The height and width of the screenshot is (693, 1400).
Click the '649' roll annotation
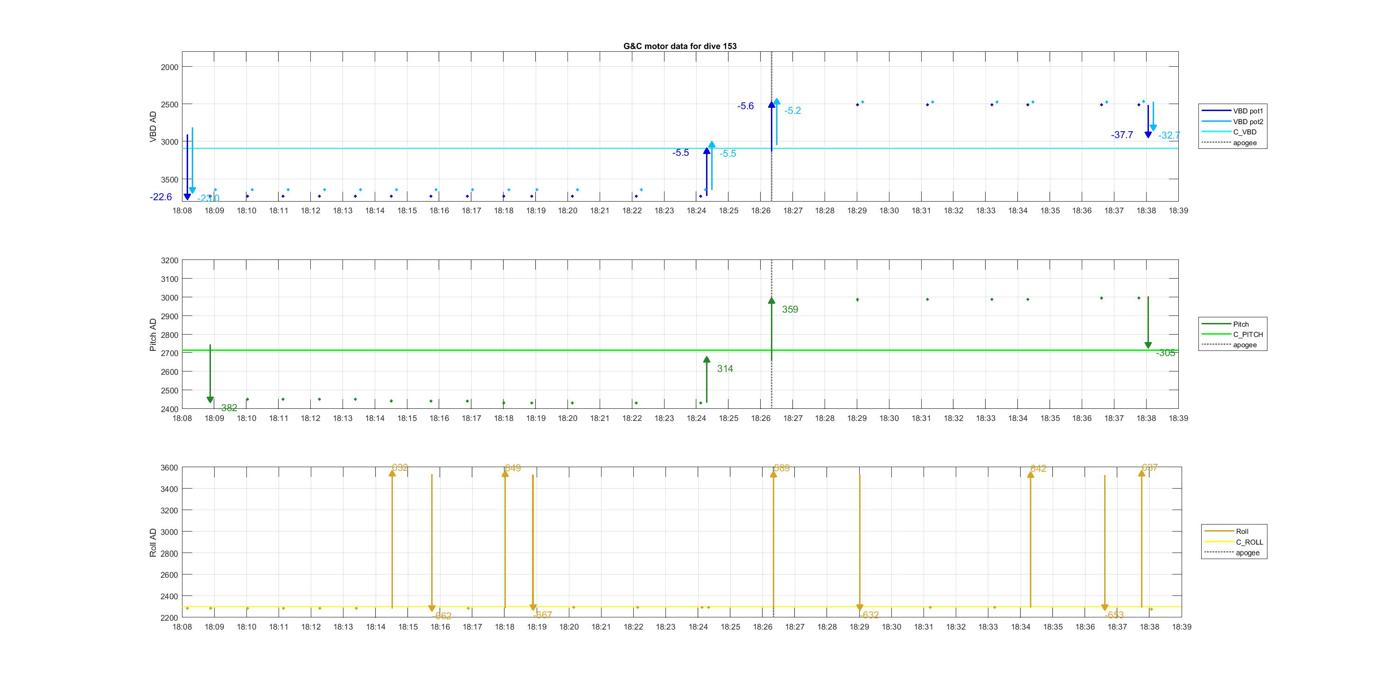click(513, 468)
